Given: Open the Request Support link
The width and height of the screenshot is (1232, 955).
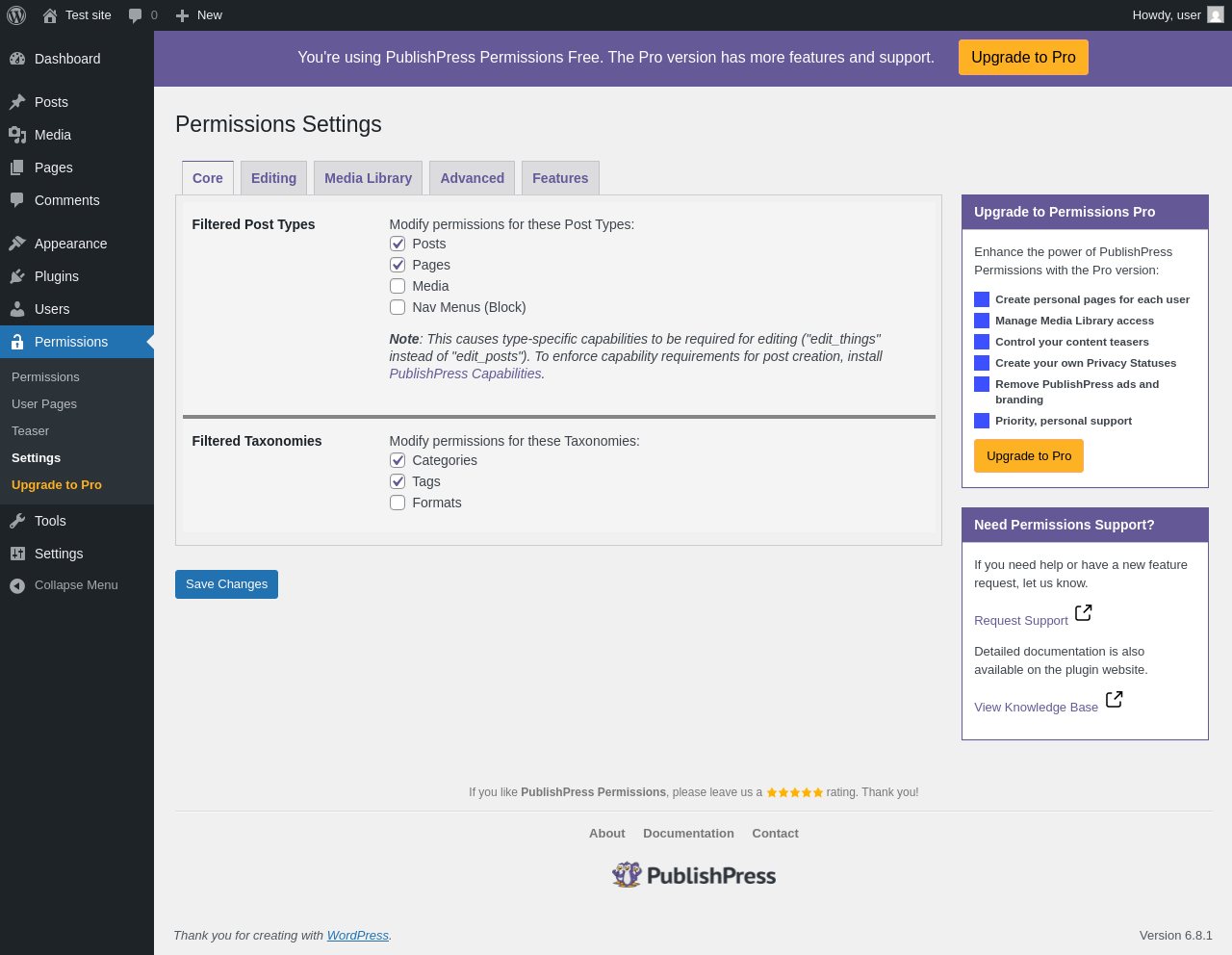Looking at the screenshot, I should coord(1021,621).
